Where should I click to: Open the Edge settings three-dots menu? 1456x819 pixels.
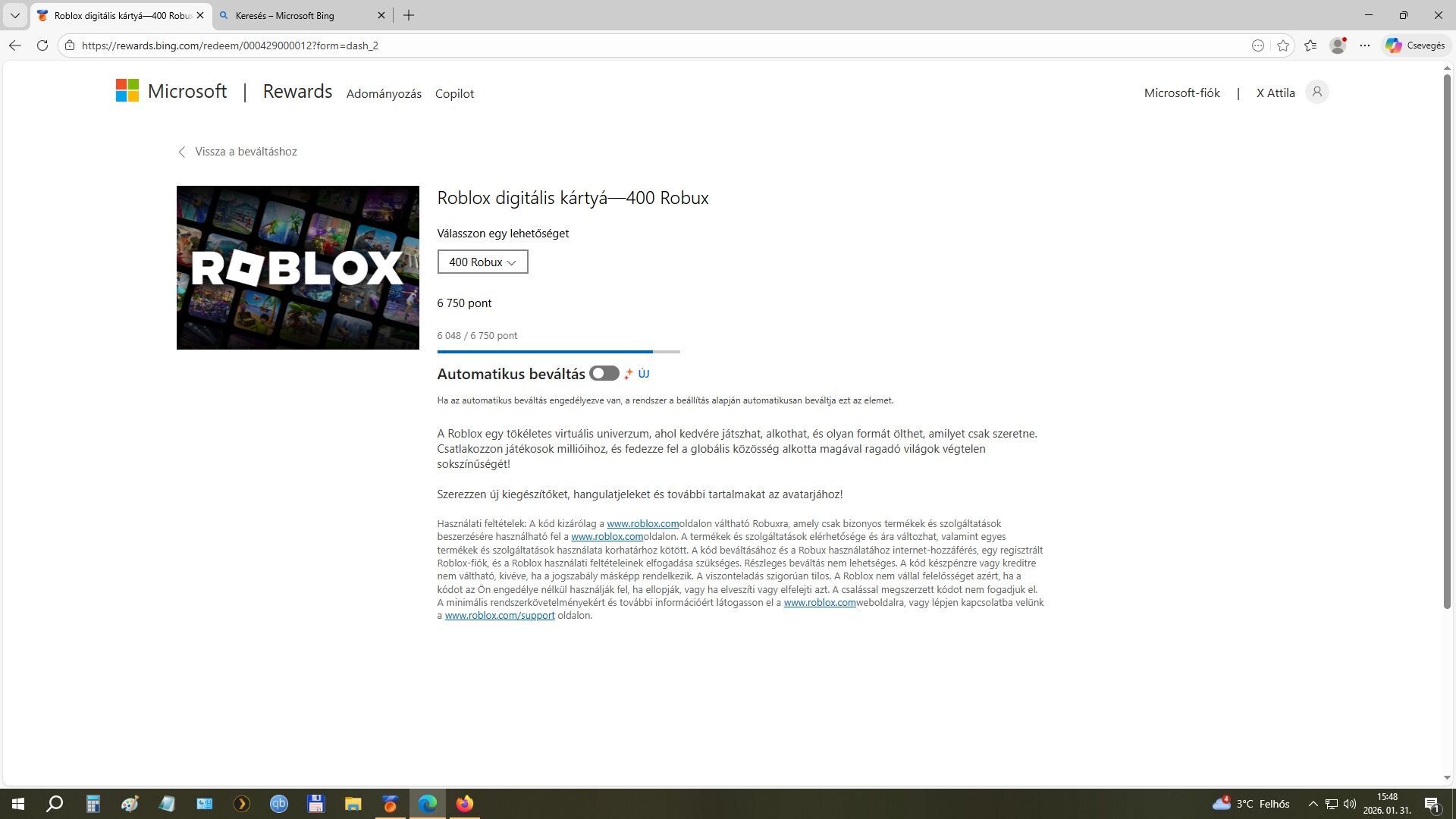[x=1365, y=45]
